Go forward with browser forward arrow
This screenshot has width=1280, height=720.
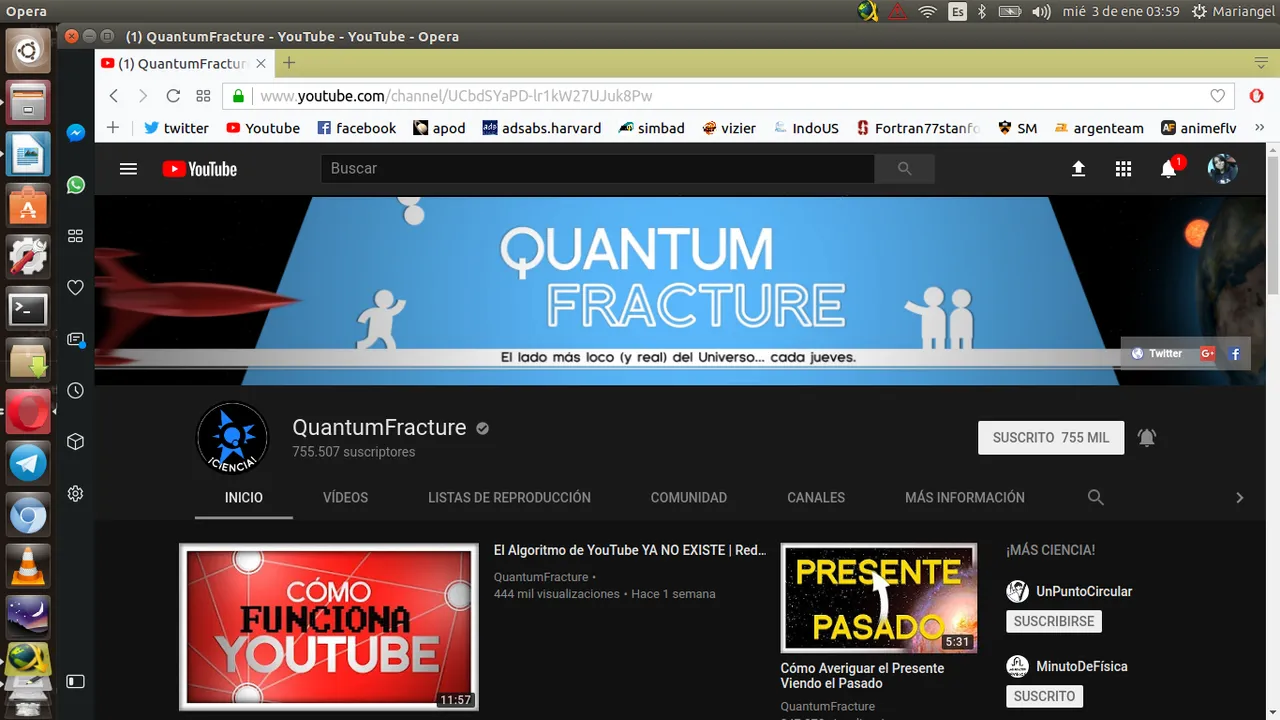pyautogui.click(x=143, y=96)
